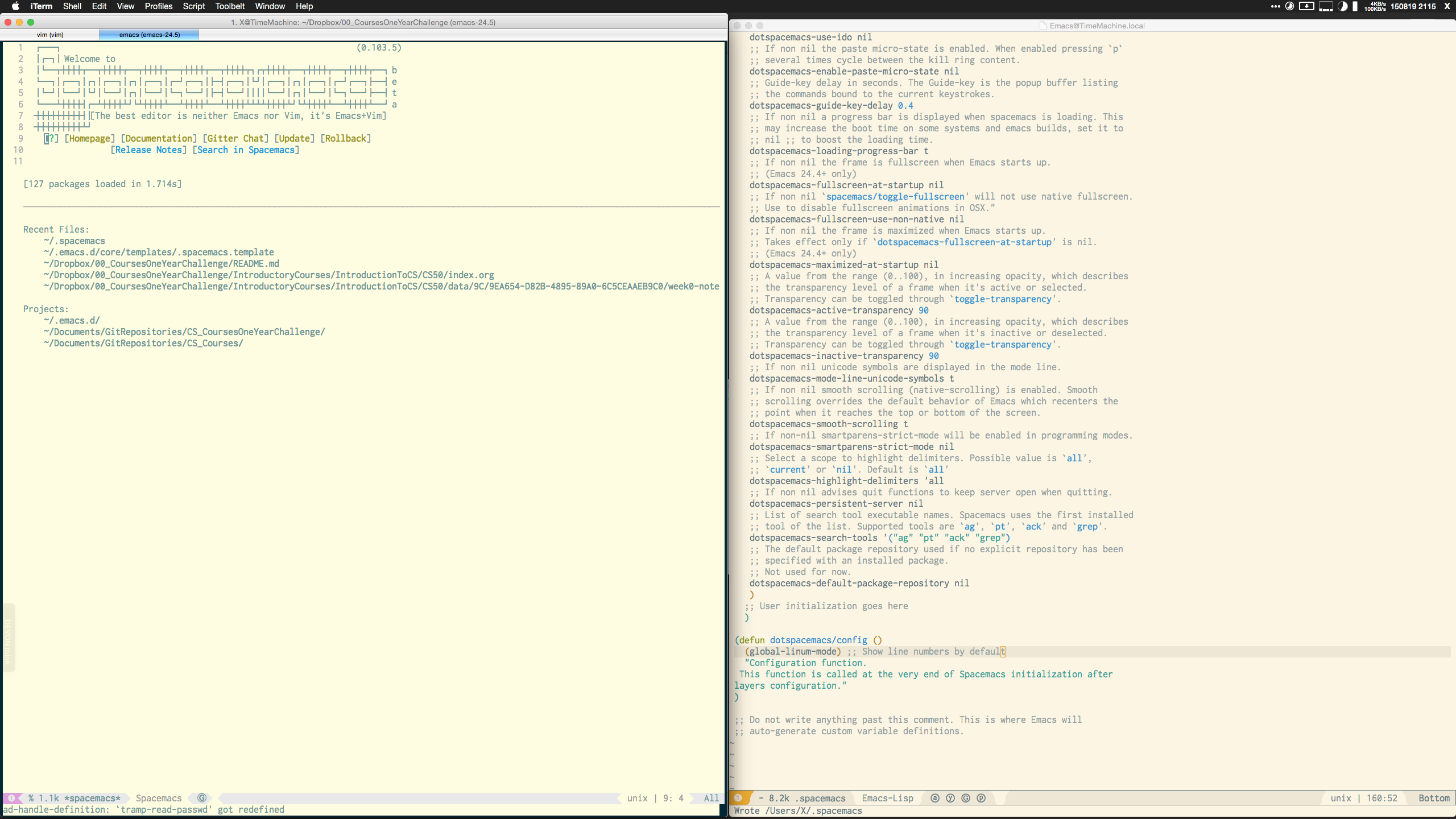The image size is (1456, 819).
Task: Open the Toolbelt menu
Action: pos(230,6)
